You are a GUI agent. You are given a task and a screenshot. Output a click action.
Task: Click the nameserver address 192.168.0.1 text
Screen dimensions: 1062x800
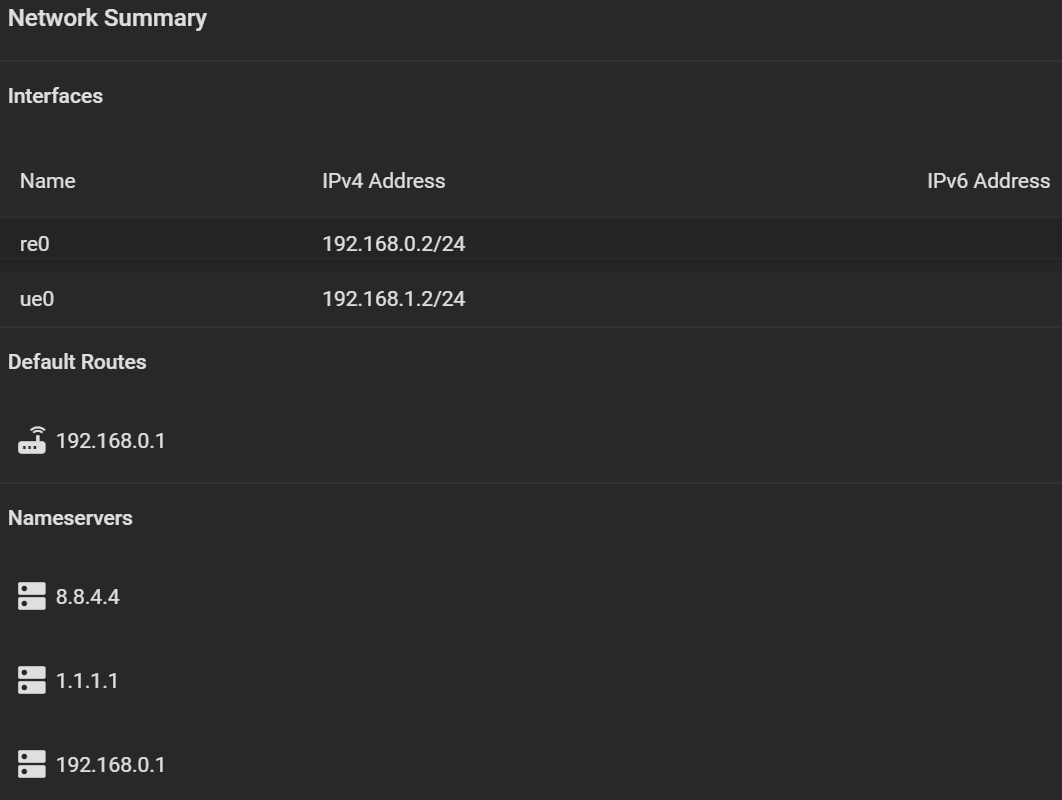(110, 765)
